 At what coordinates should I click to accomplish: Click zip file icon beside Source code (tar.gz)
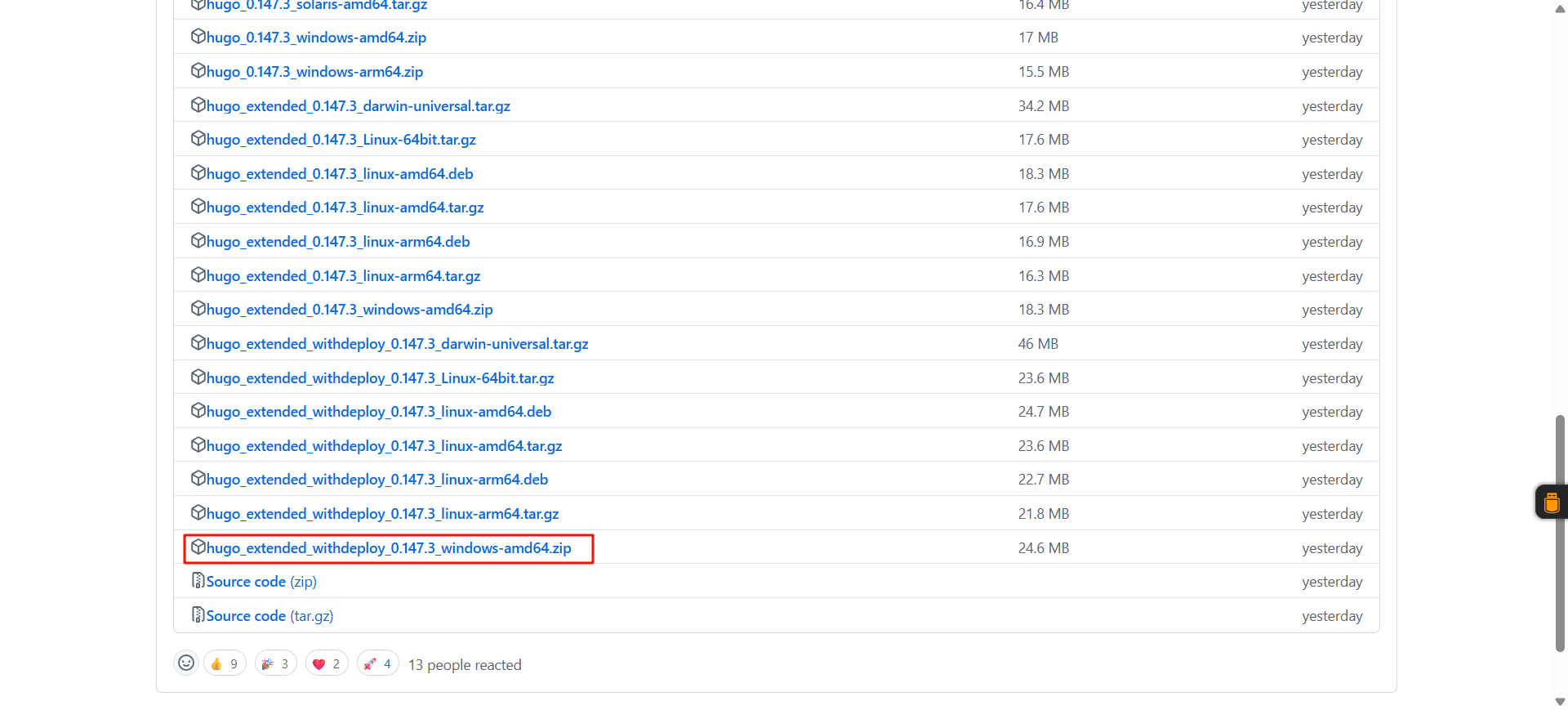198,615
